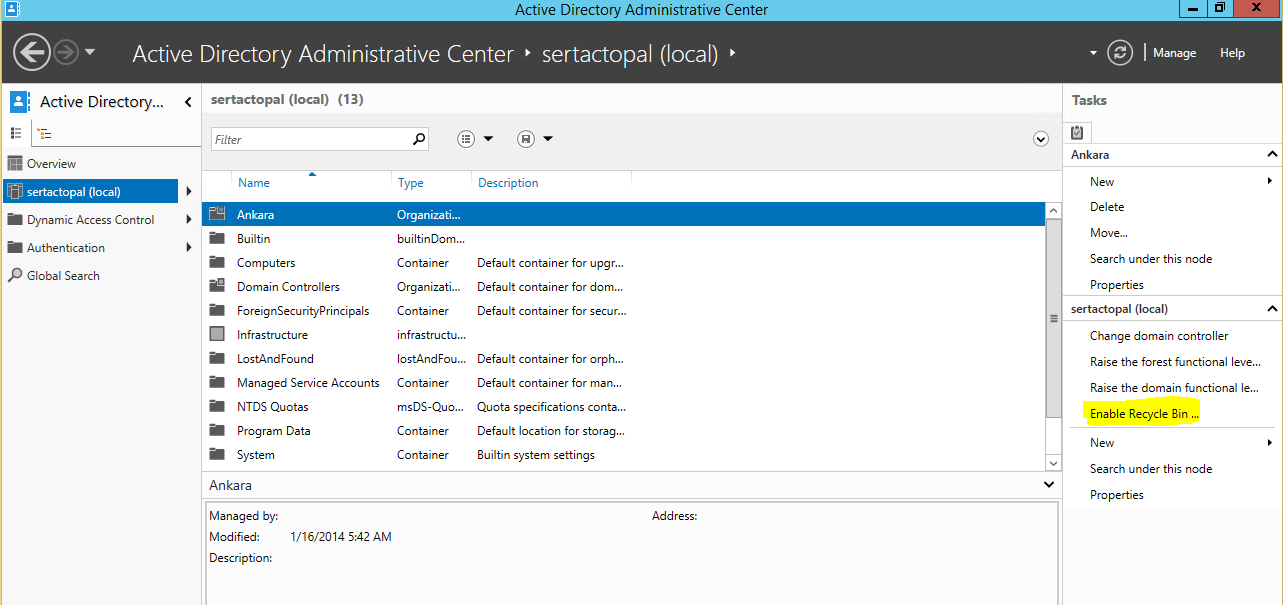
Task: Click Enable Recycle Bin task
Action: pyautogui.click(x=1143, y=414)
